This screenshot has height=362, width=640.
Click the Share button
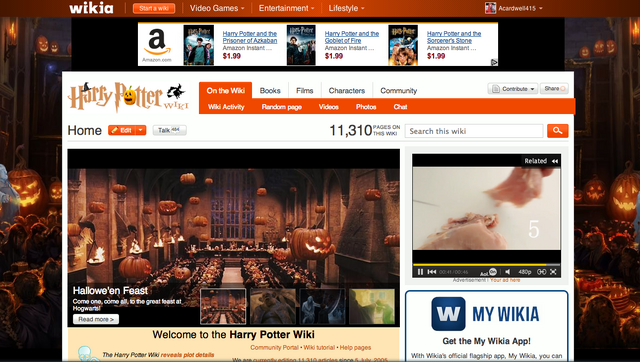click(x=554, y=89)
